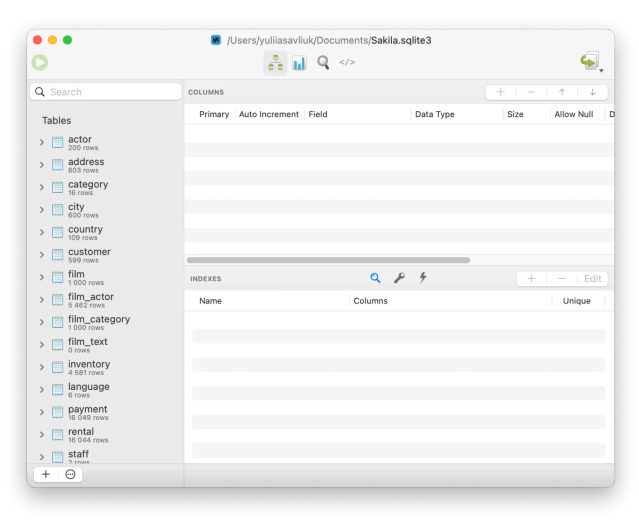This screenshot has width=639, height=526.
Task: Select the triggers lightning icon
Action: click(423, 278)
